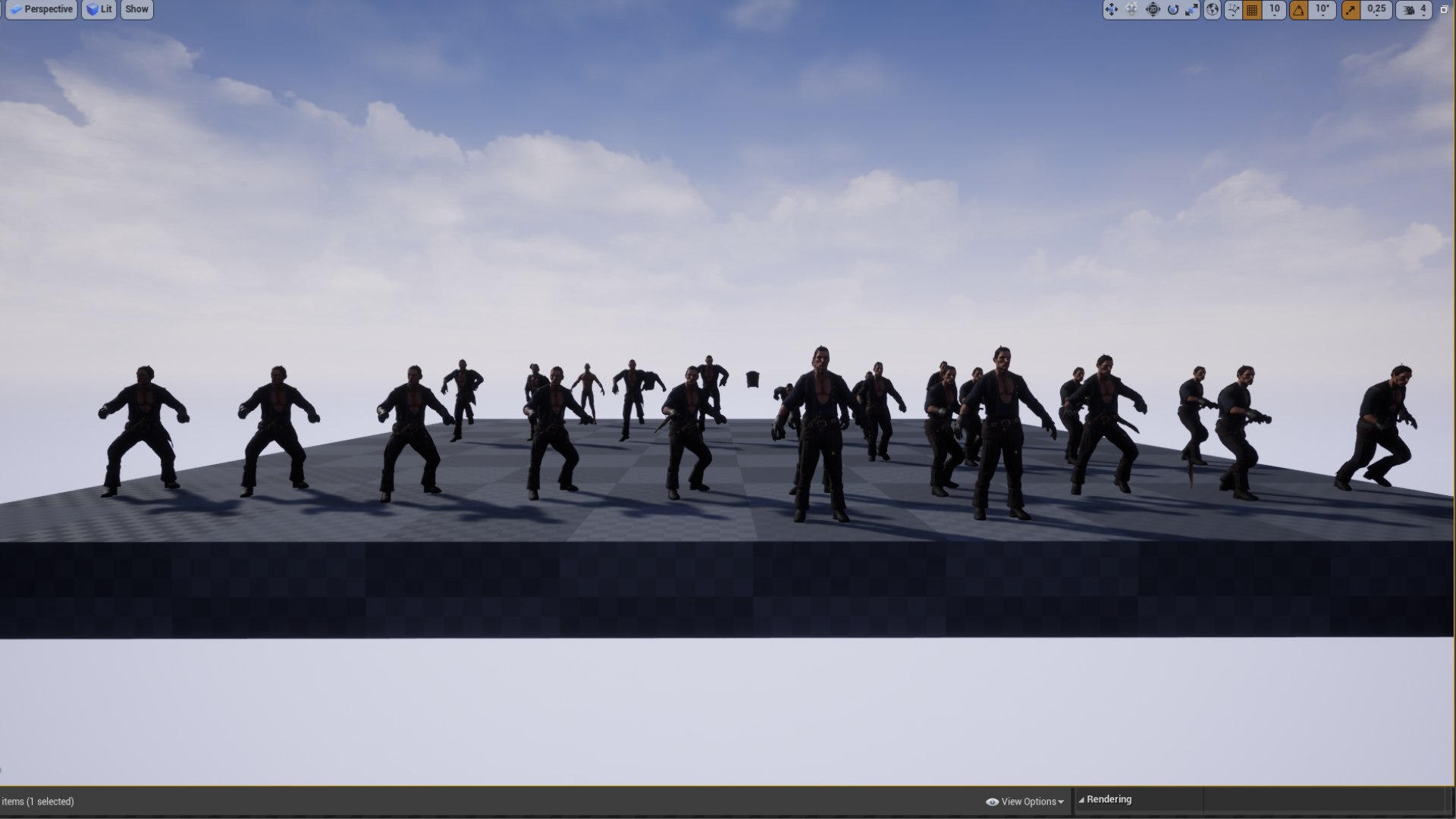Viewport: 1456px width, 819px height.
Task: Select the scale gizmo tool
Action: click(x=1191, y=9)
